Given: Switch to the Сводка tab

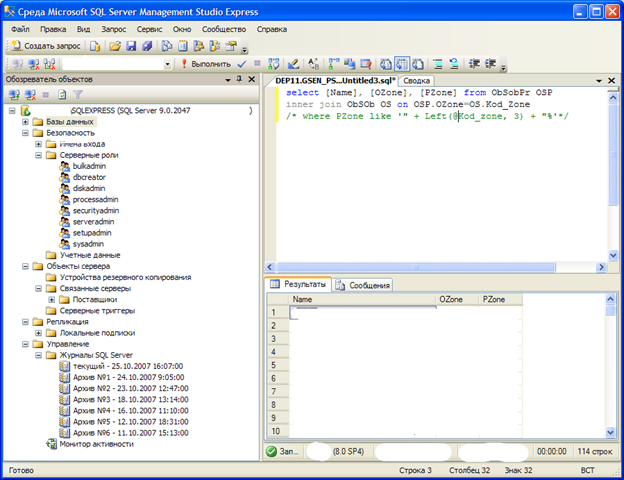Looking at the screenshot, I should point(416,81).
